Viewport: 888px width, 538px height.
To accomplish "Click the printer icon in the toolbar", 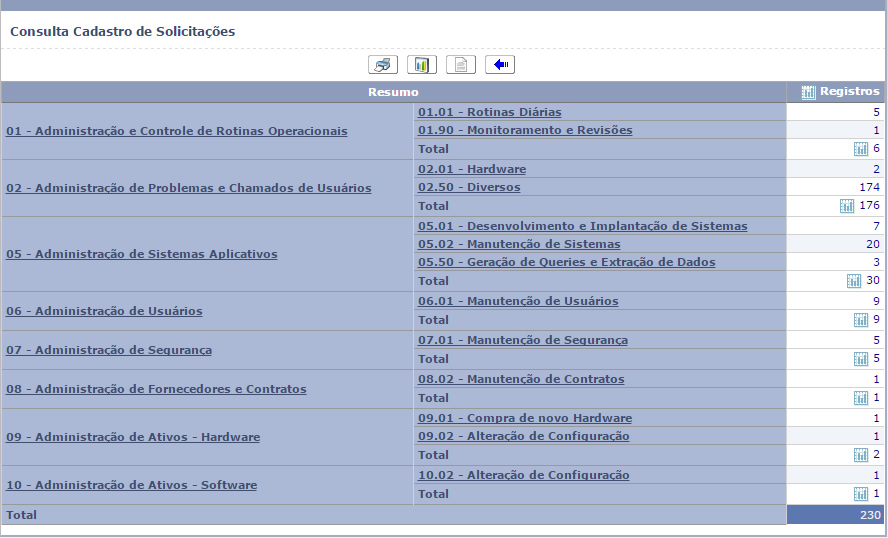I will pyautogui.click(x=382, y=65).
